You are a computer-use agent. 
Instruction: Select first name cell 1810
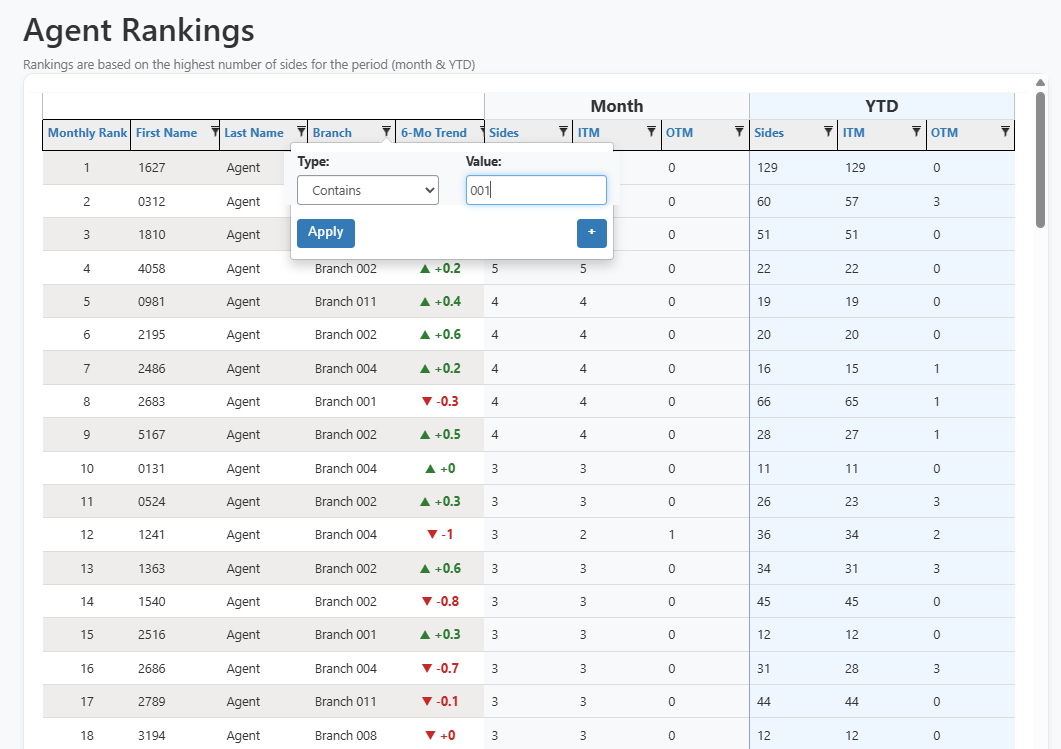[152, 235]
